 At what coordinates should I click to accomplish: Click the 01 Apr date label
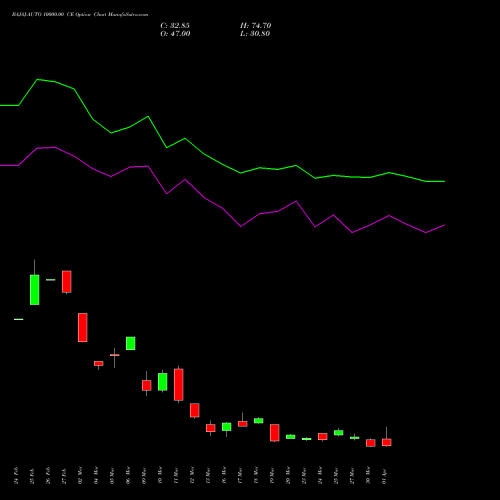(x=384, y=475)
